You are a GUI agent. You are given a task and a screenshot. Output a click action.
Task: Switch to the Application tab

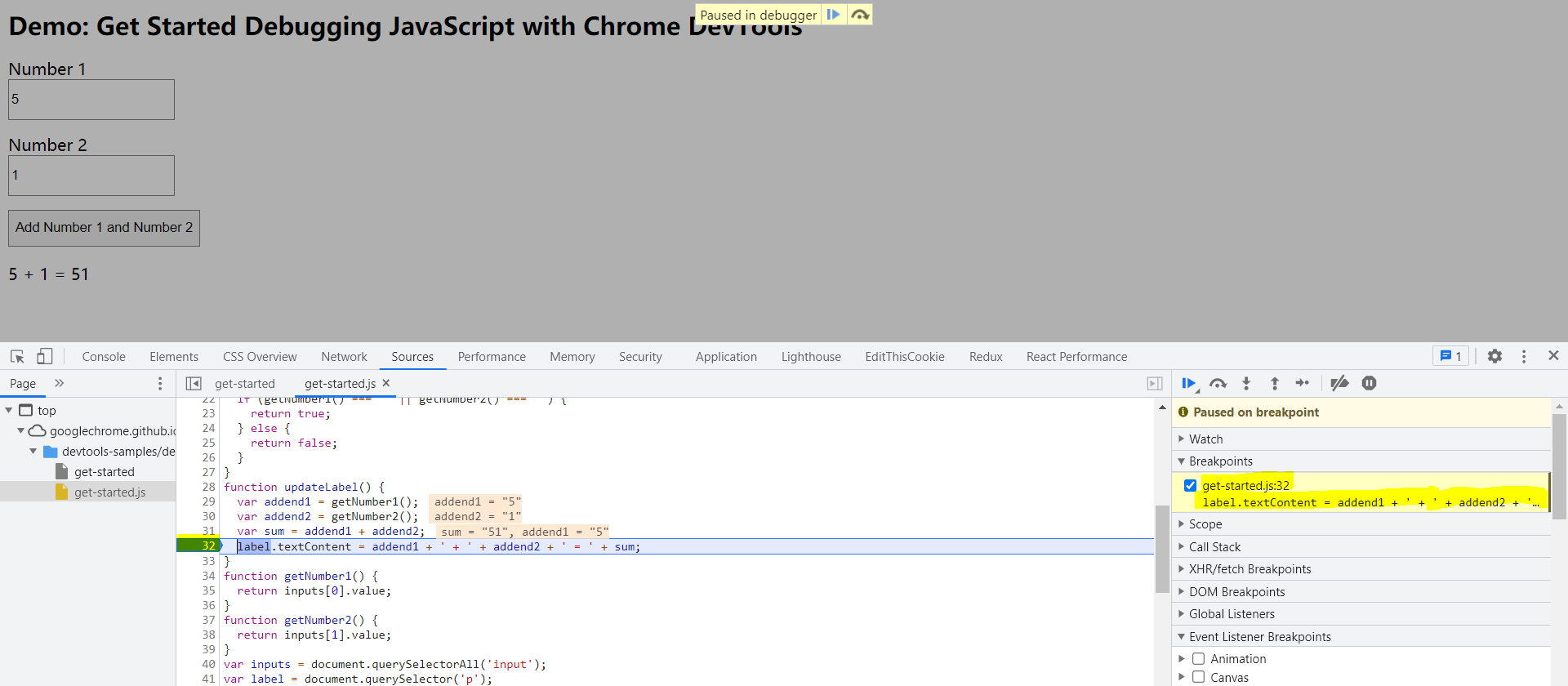[x=726, y=357]
